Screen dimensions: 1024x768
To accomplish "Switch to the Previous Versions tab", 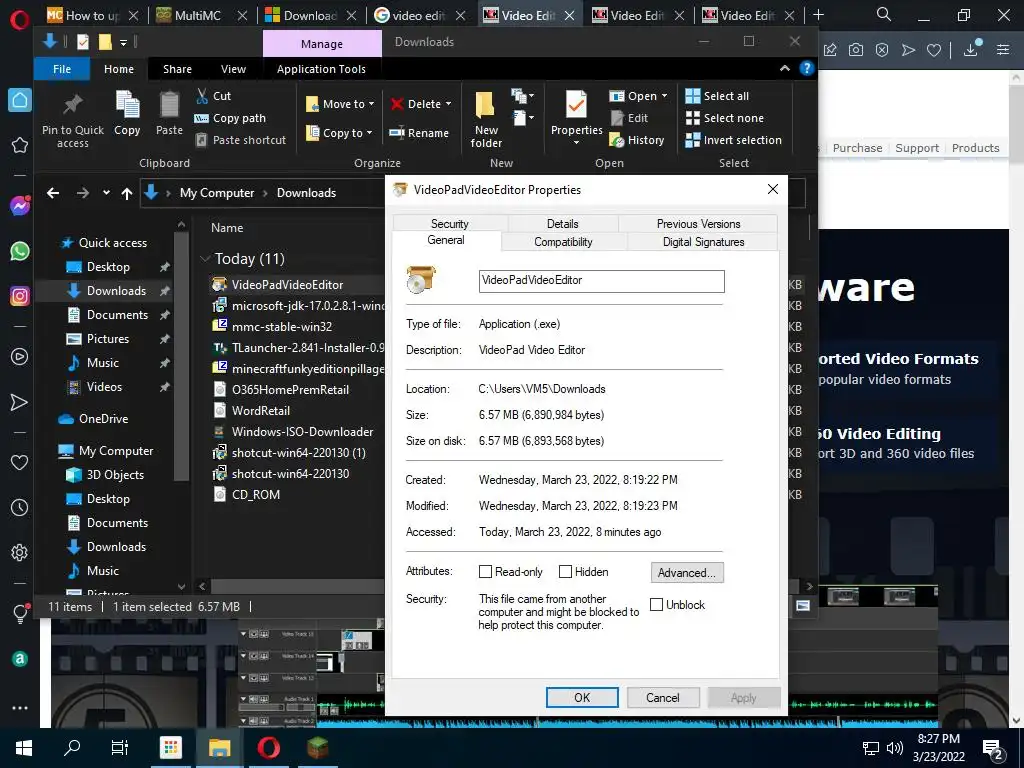I will click(698, 223).
